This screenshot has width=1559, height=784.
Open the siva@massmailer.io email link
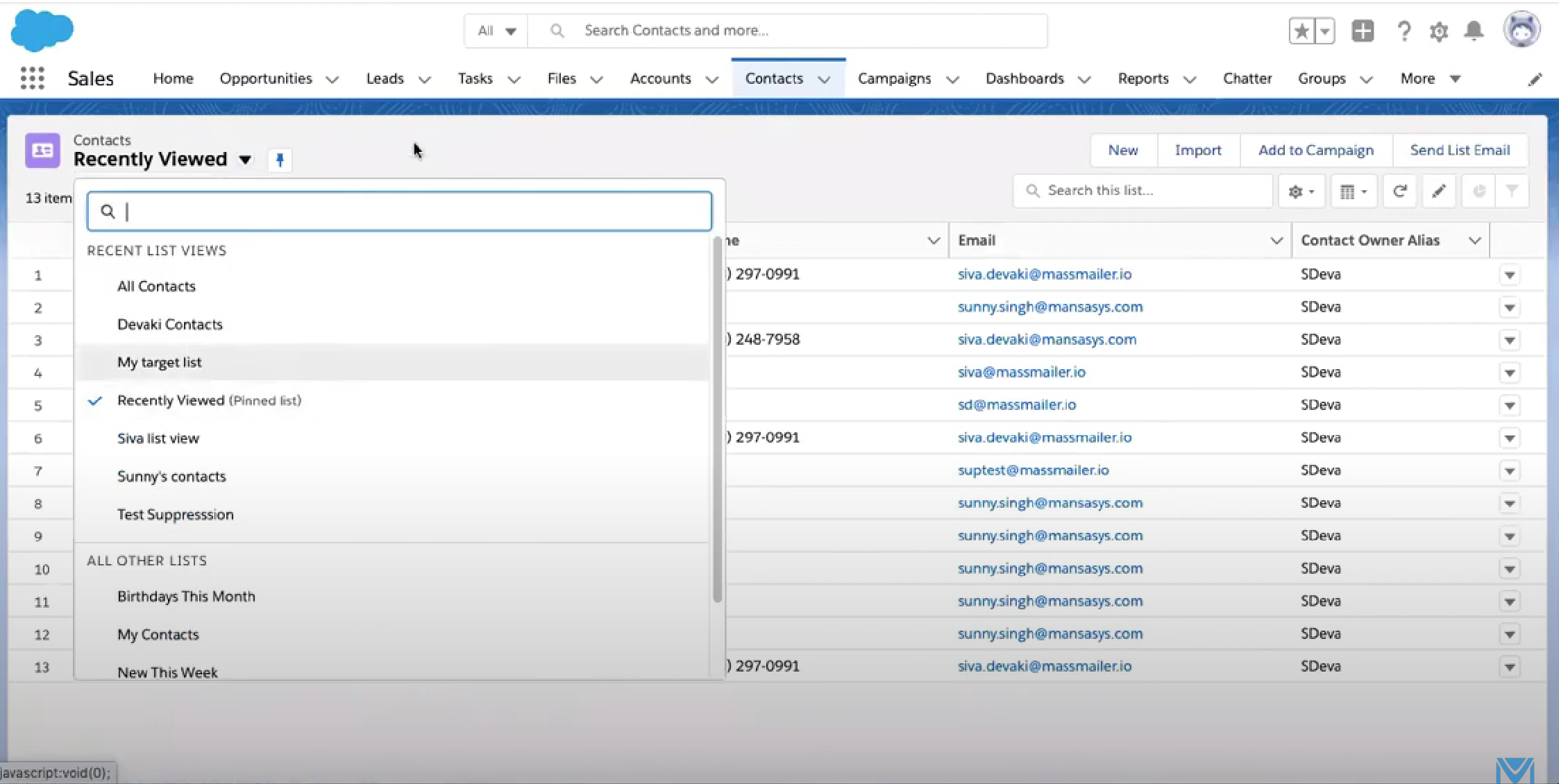(x=1021, y=373)
